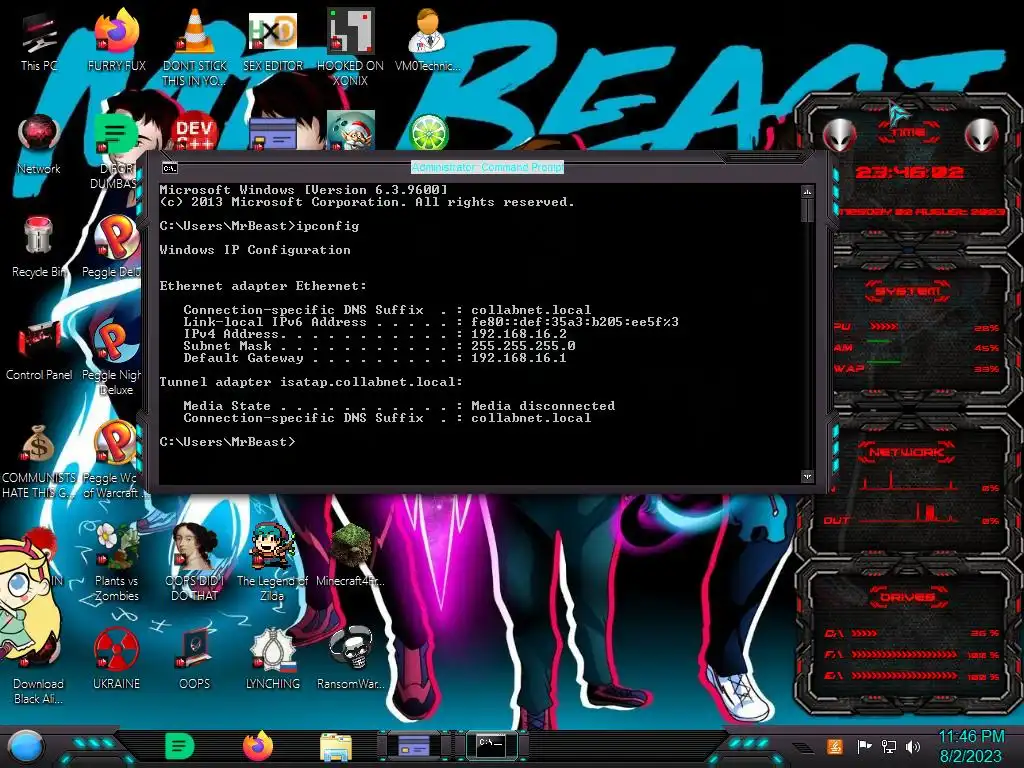
Task: Open the This PC desktop icon
Action: [39, 42]
